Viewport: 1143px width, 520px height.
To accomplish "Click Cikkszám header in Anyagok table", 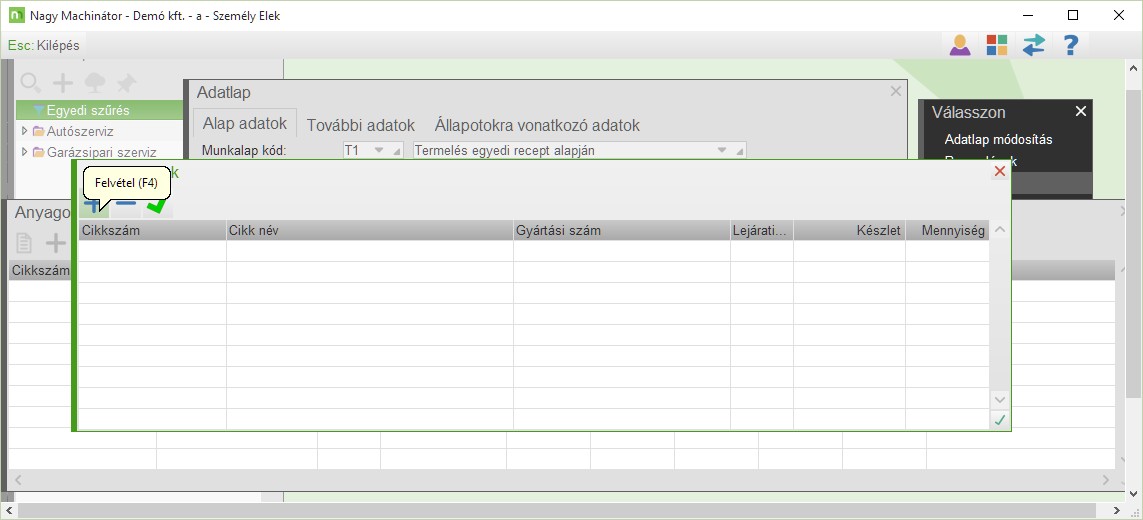I will [41, 271].
